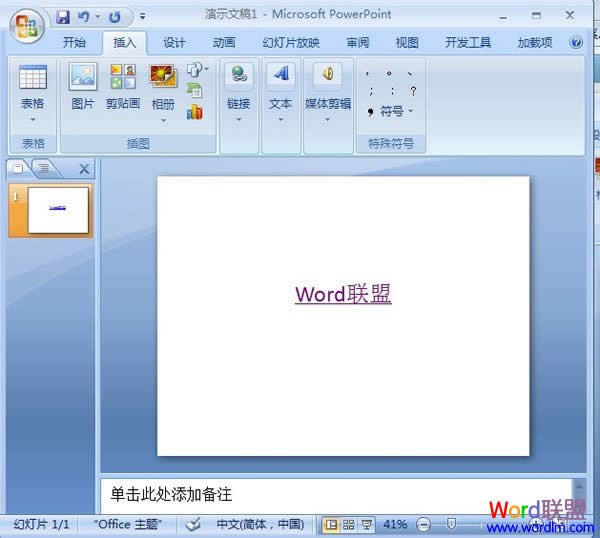Expand the 链接 group dropdown arrow

click(239, 119)
